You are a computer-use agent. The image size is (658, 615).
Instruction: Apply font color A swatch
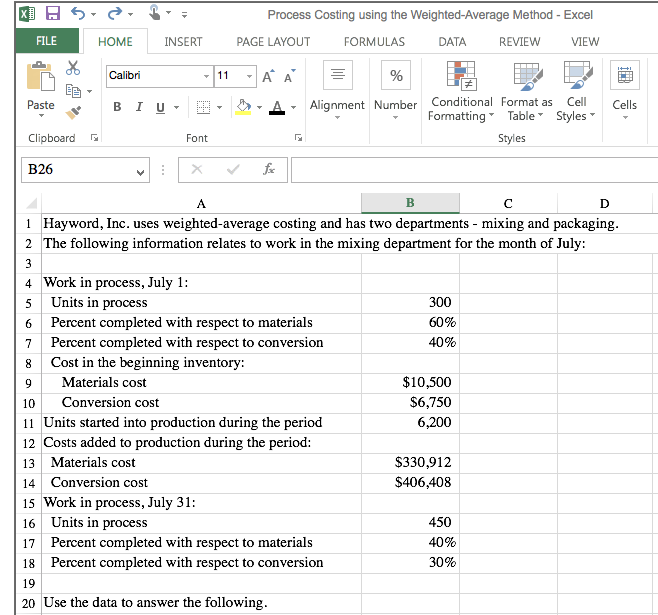coord(277,107)
